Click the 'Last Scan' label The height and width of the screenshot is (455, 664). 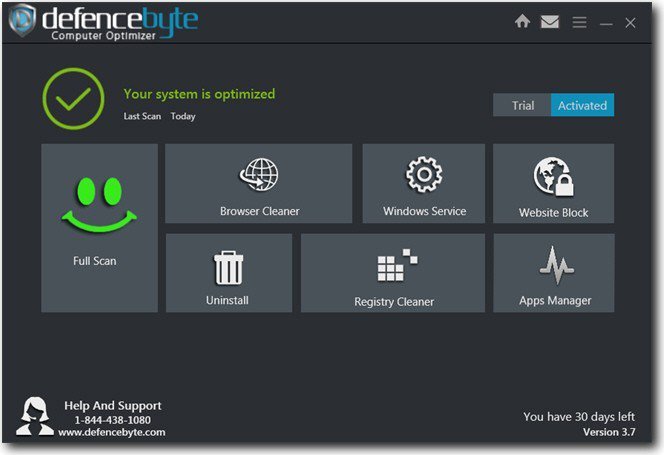coord(142,116)
